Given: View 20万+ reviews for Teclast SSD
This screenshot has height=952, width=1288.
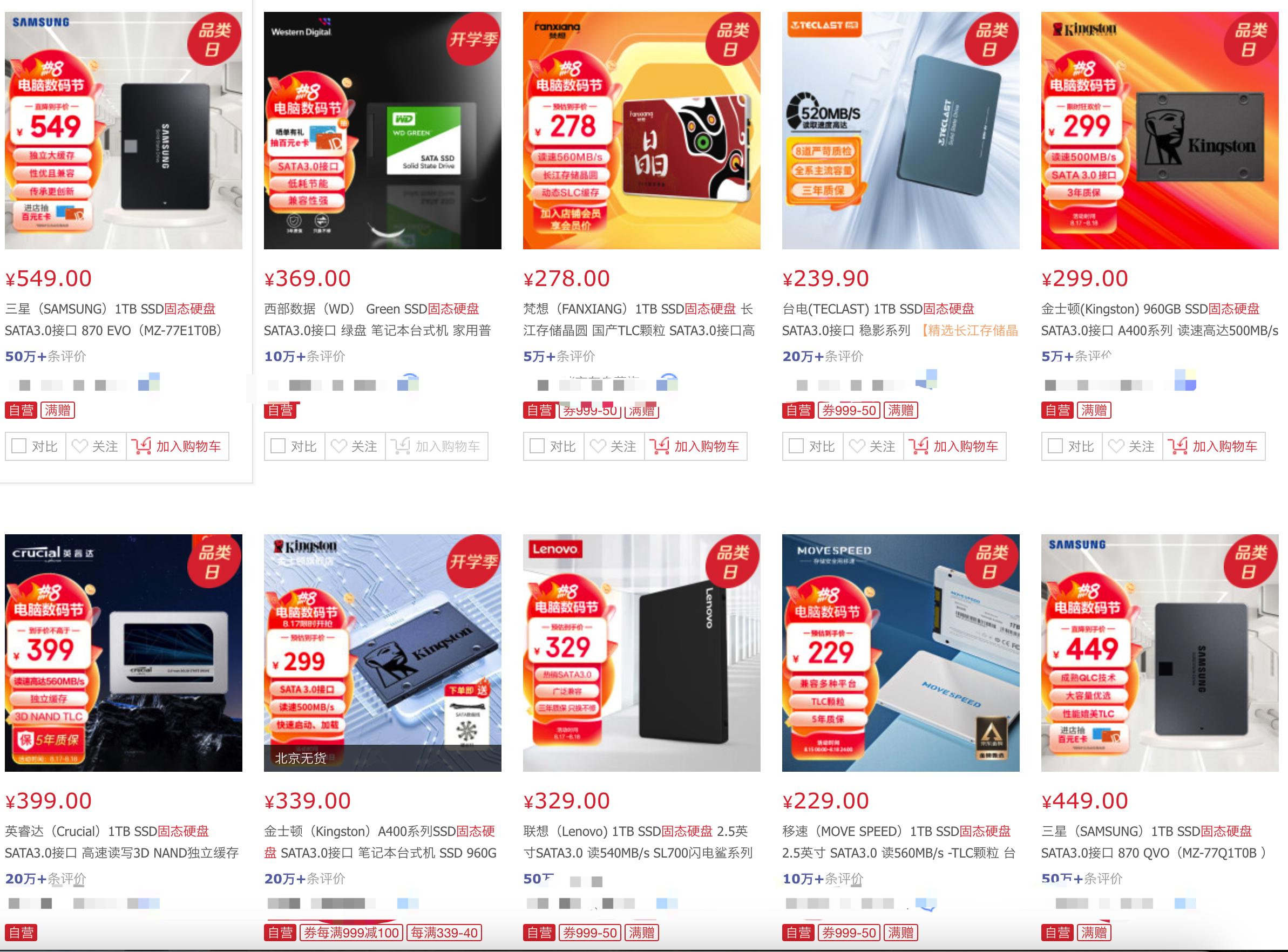Looking at the screenshot, I should coord(823,356).
